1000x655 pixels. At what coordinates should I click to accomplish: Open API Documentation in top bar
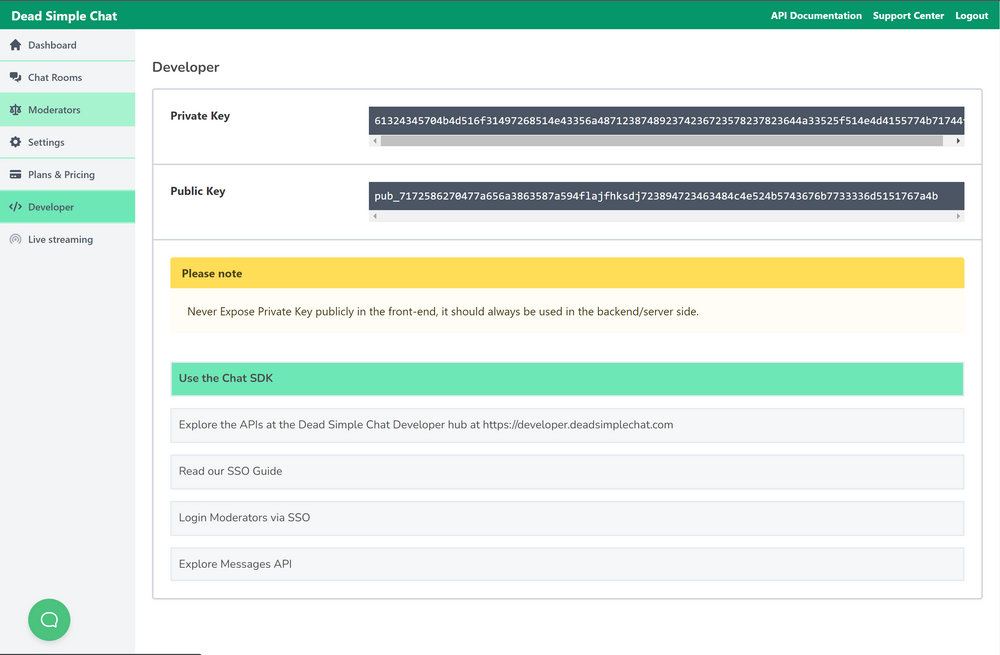(815, 16)
